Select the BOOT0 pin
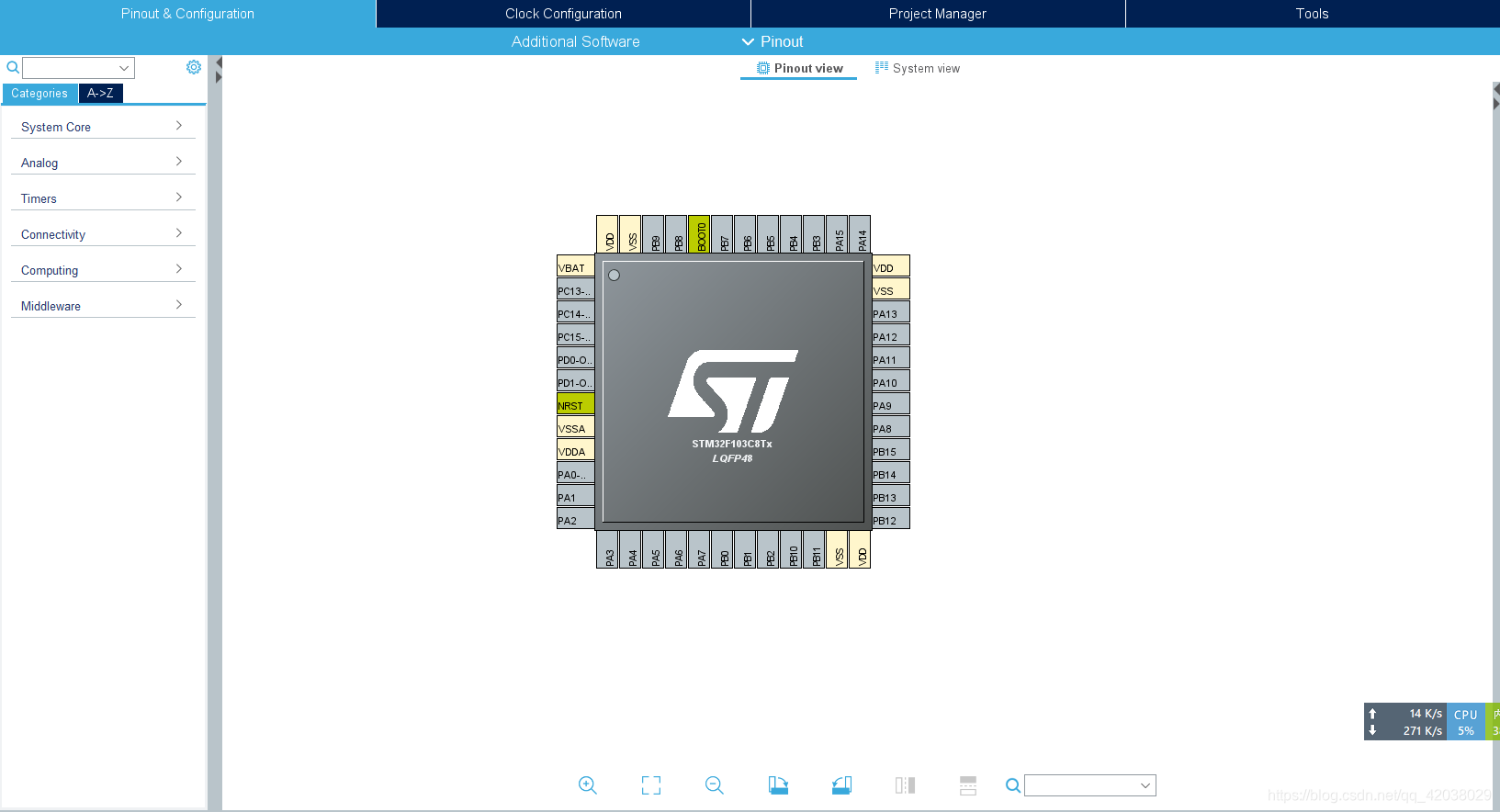The height and width of the screenshot is (812, 1500). click(x=700, y=234)
